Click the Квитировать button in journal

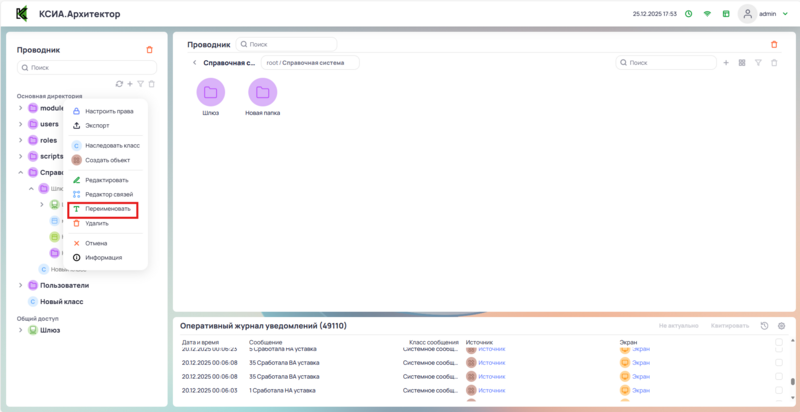(x=729, y=326)
